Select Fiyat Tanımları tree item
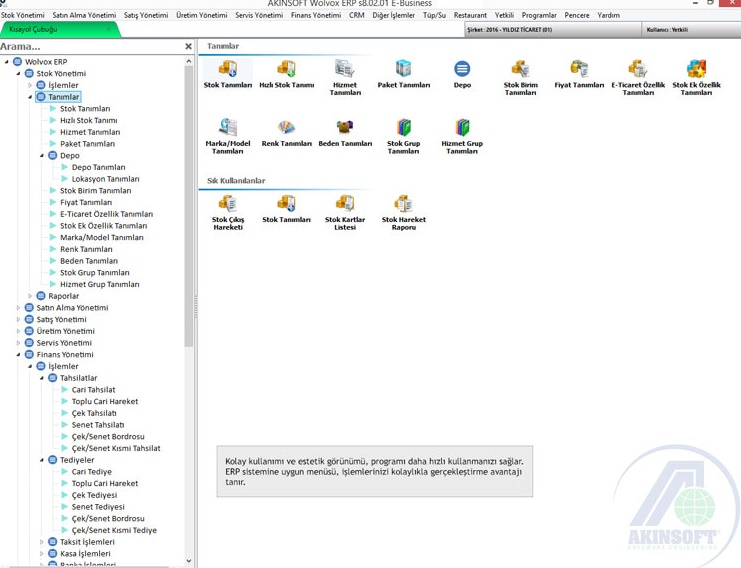 click(86, 202)
